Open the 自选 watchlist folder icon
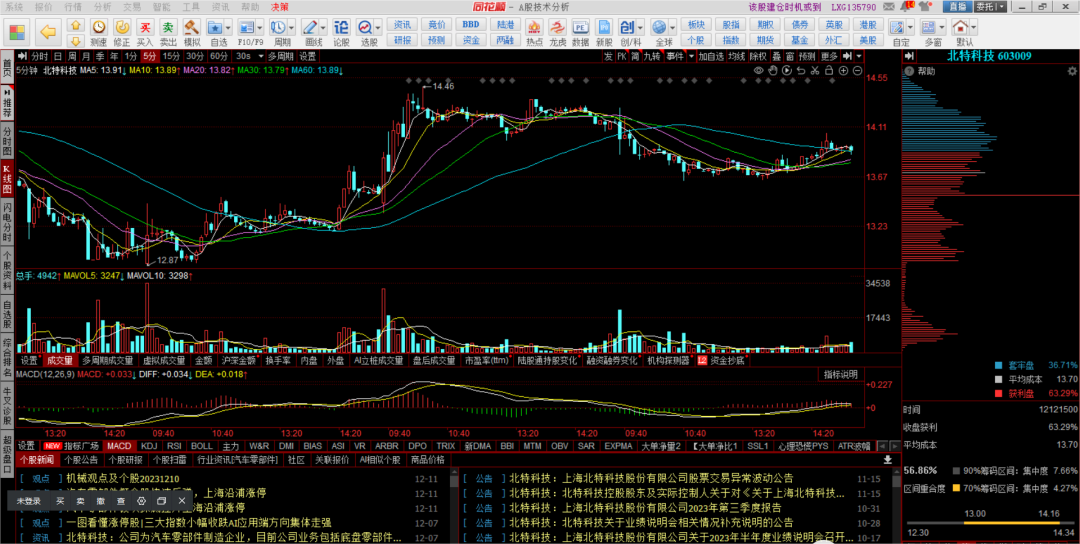Screen dimensions: 1080x544 coord(215,28)
